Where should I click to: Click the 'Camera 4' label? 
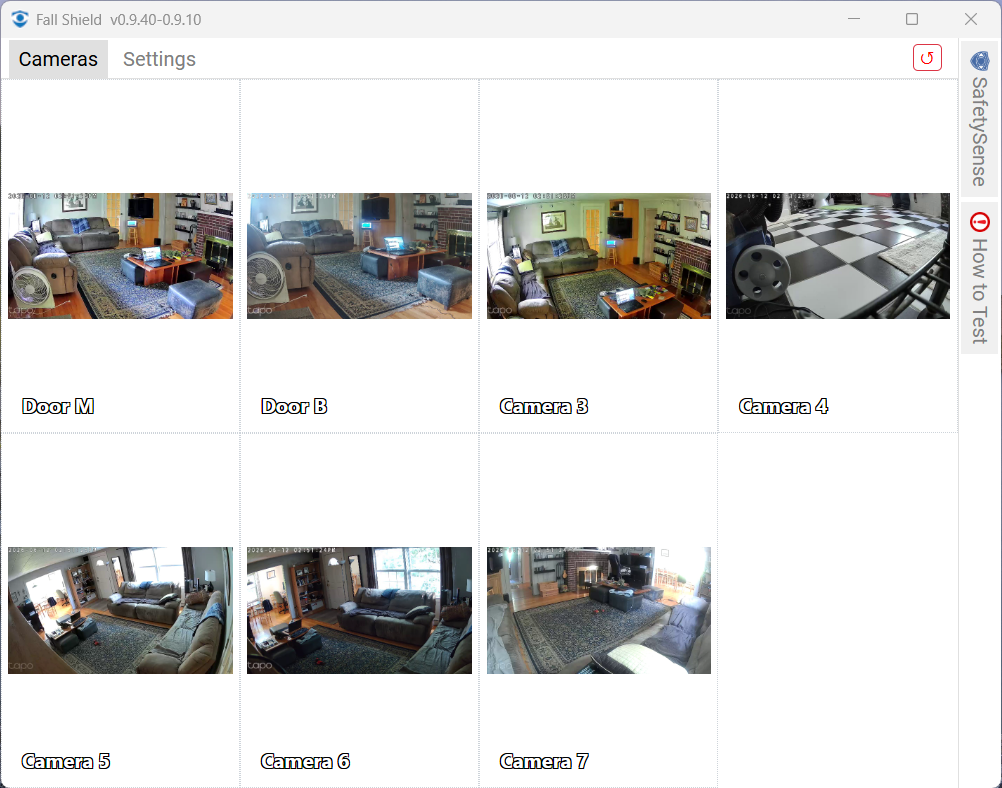pyautogui.click(x=783, y=406)
